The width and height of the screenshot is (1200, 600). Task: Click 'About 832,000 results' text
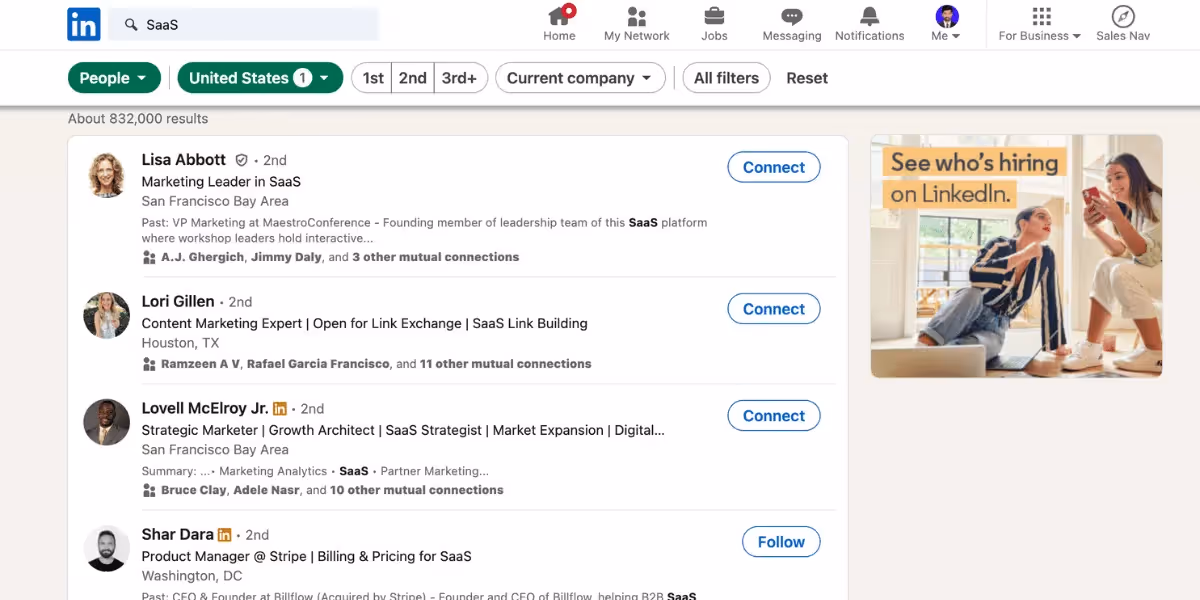[138, 119]
